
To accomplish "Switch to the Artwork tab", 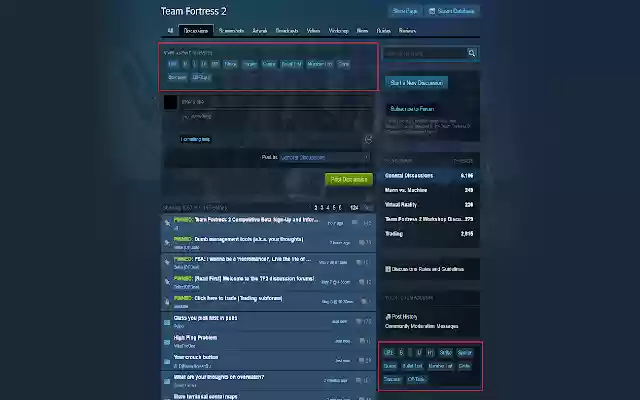I will pos(260,31).
